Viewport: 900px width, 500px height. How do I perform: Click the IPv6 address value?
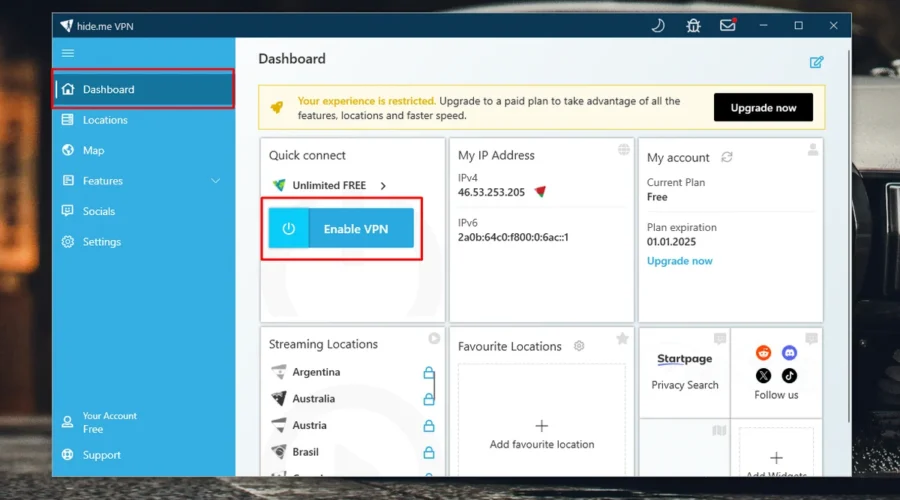click(513, 237)
